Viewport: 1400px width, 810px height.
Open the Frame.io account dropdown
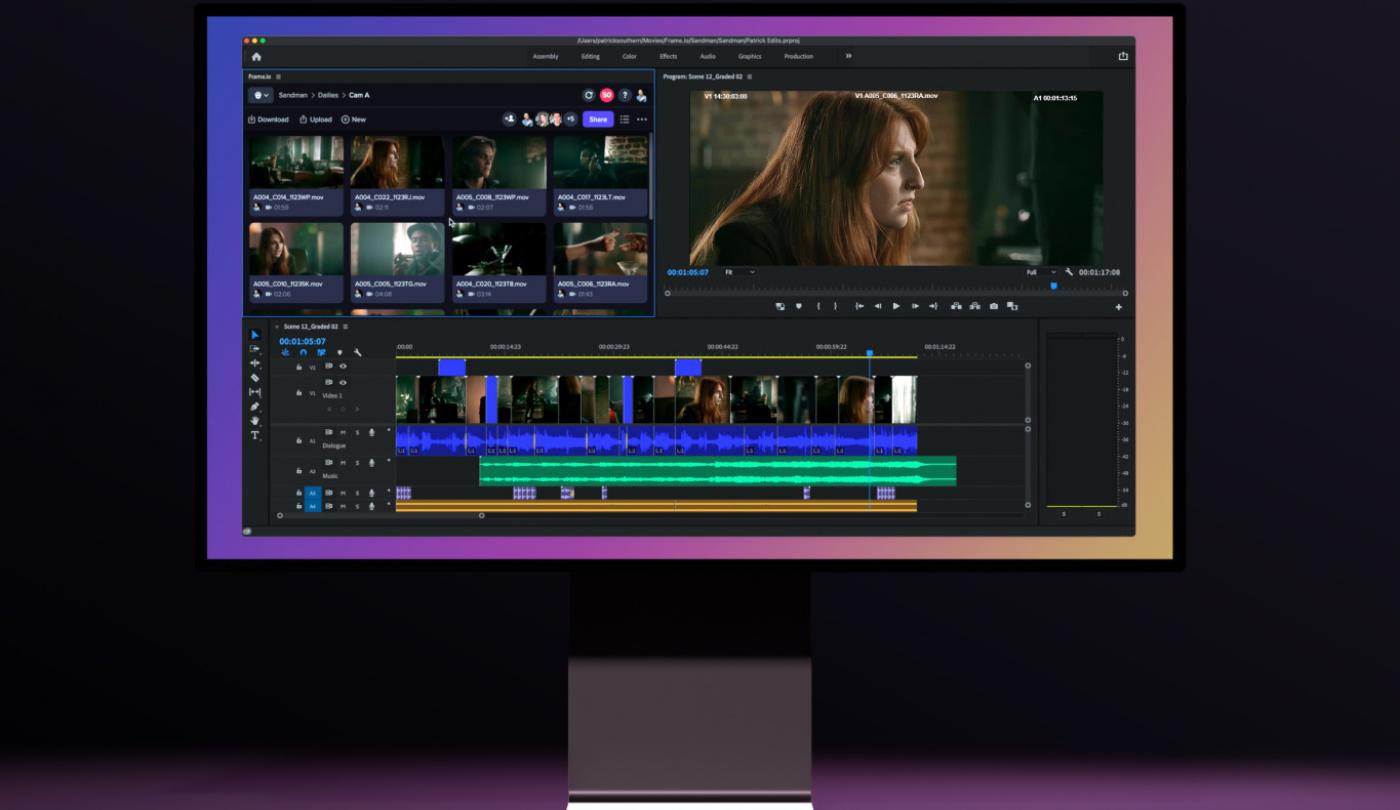tap(260, 95)
